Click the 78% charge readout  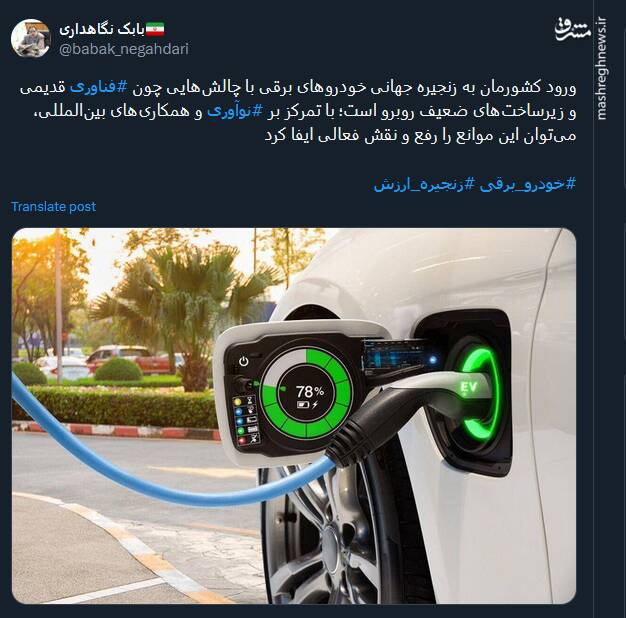309,392
